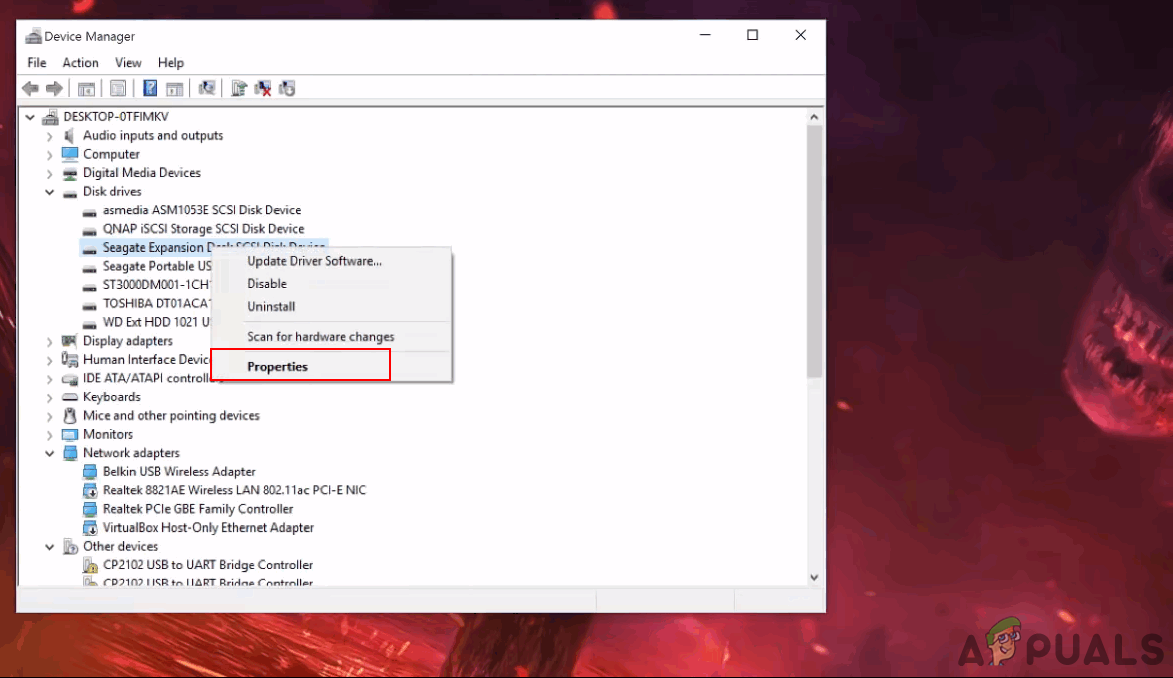The width and height of the screenshot is (1173, 678).
Task: Click the scan for hardware changes toolbar icon
Action: (207, 89)
